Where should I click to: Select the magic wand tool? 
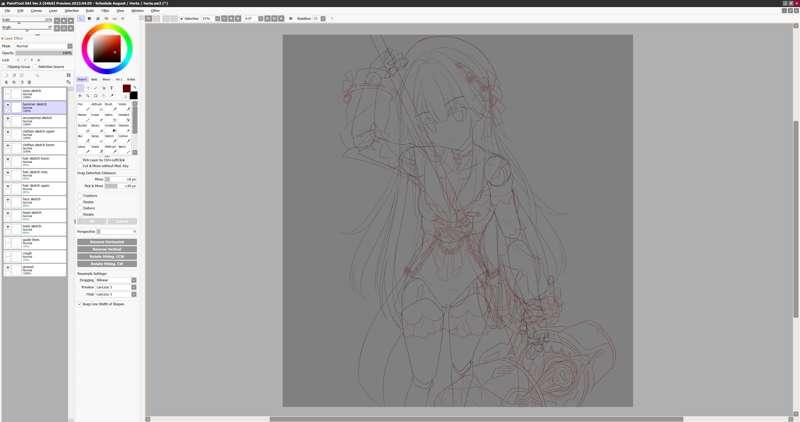(x=104, y=88)
